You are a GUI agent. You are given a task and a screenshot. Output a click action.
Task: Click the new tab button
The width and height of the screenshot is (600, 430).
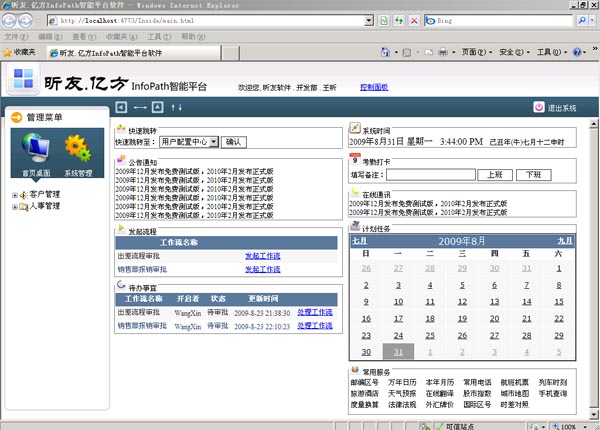(230, 53)
